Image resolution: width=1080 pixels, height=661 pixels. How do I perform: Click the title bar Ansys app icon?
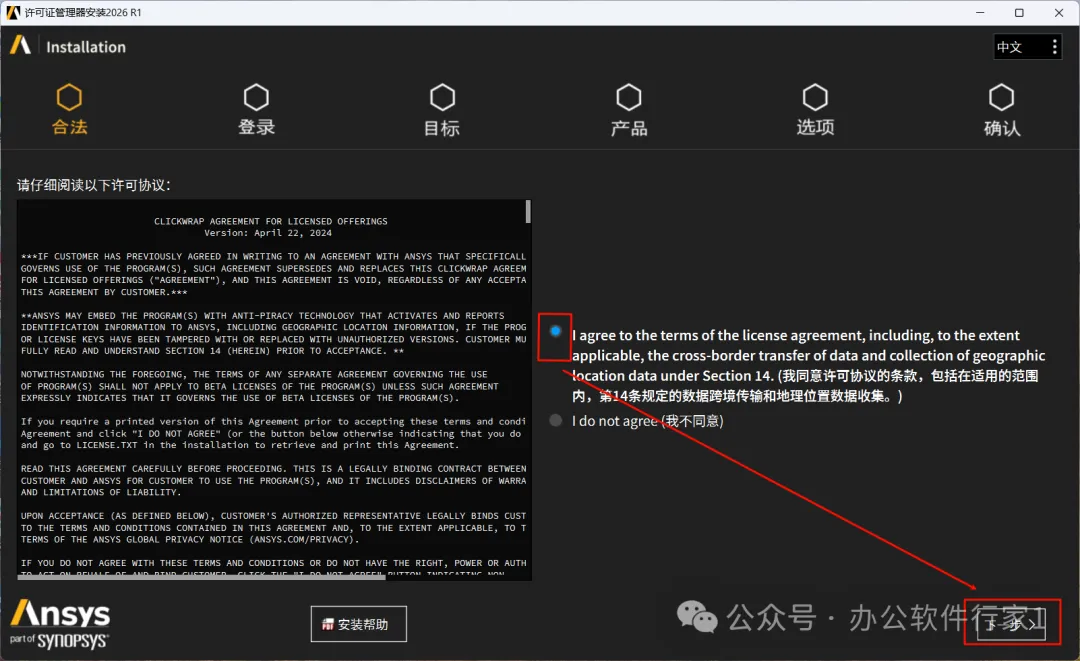pyautogui.click(x=13, y=12)
